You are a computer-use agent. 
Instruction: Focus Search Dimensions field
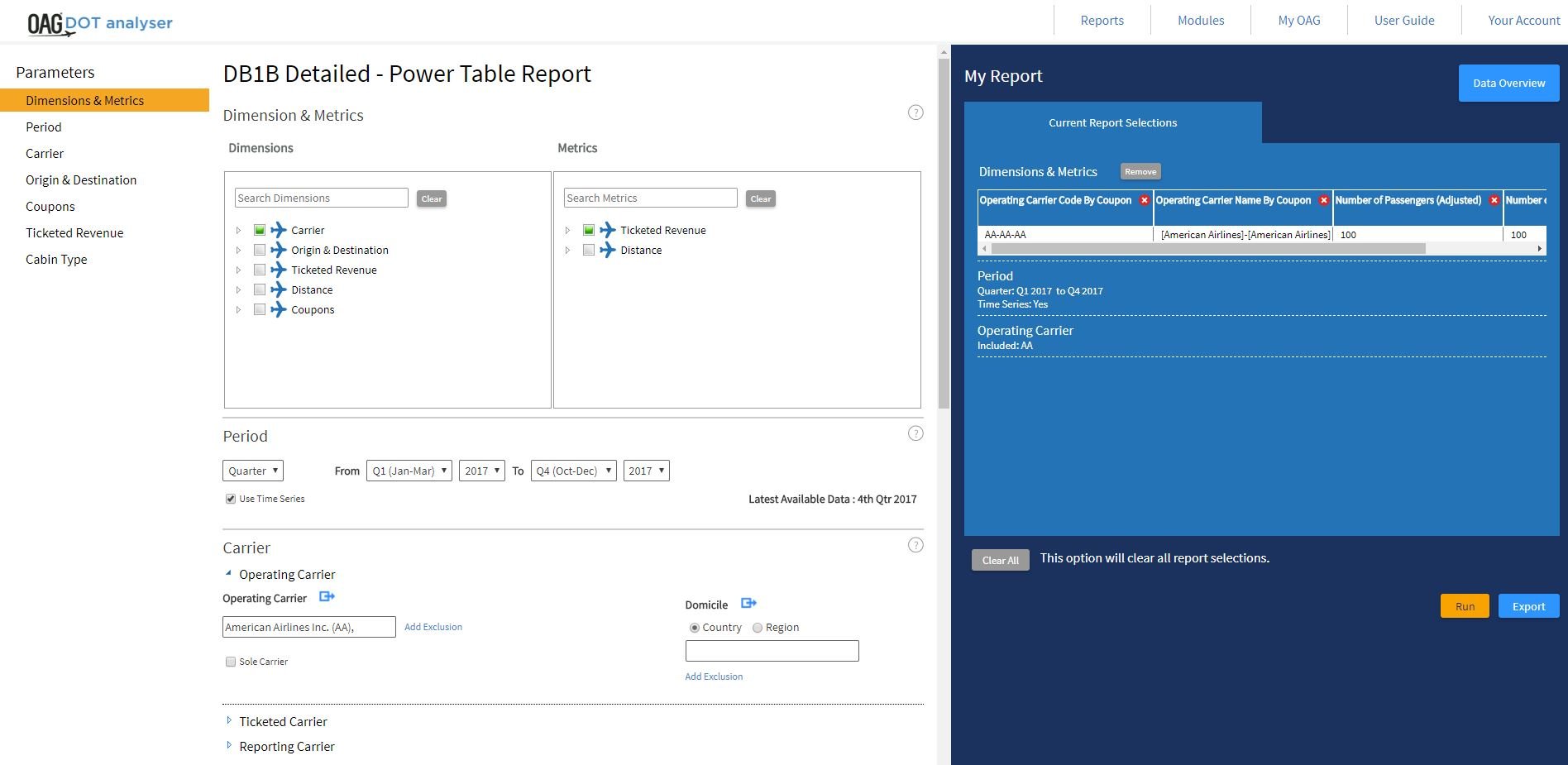coord(322,198)
